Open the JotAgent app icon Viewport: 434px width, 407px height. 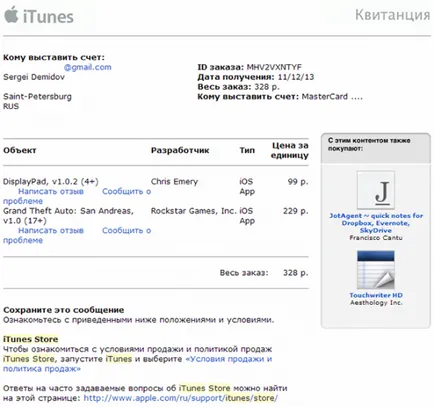coord(376,190)
